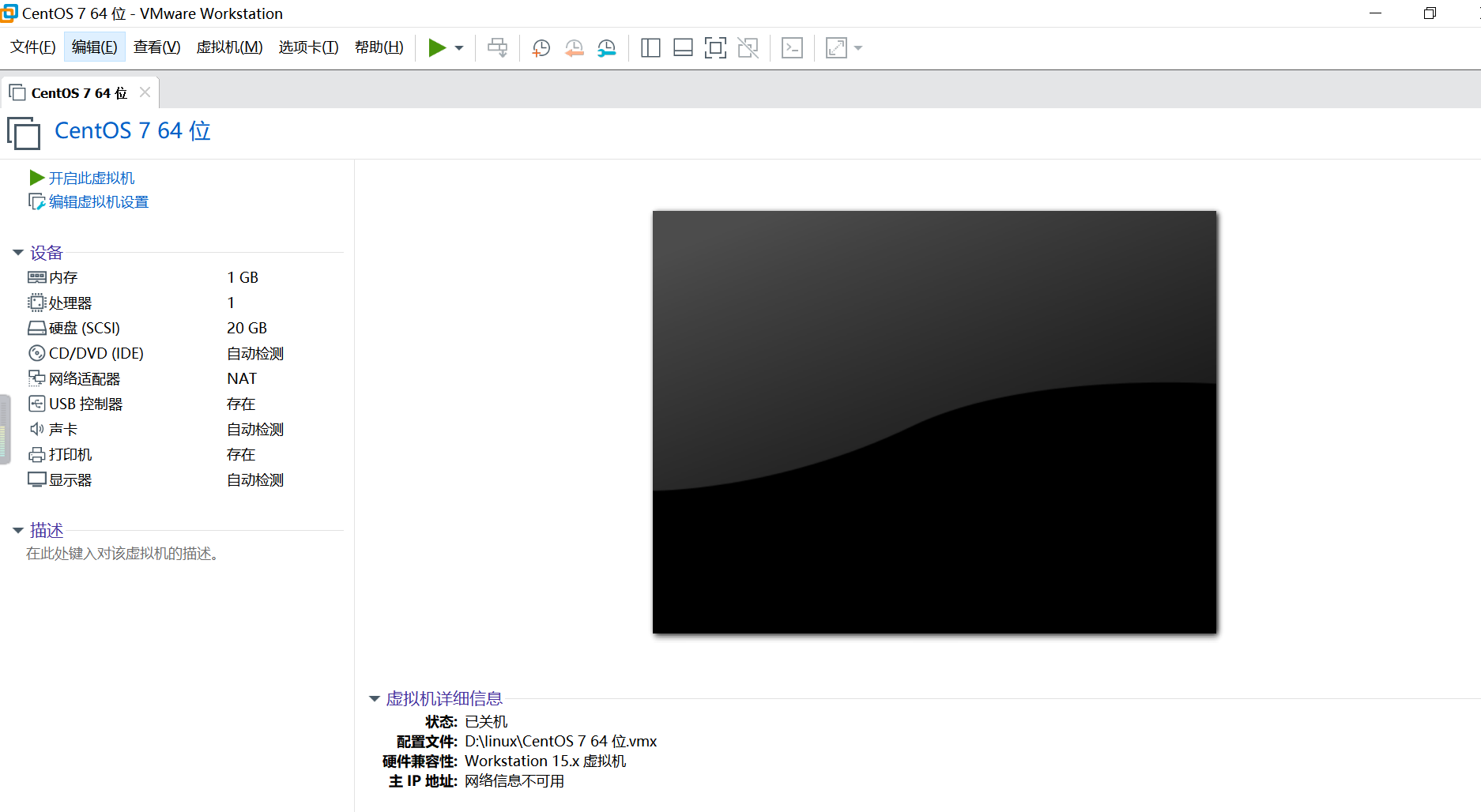This screenshot has height=812, width=1481.
Task: Click the 1 GB memory value
Action: coord(243,277)
